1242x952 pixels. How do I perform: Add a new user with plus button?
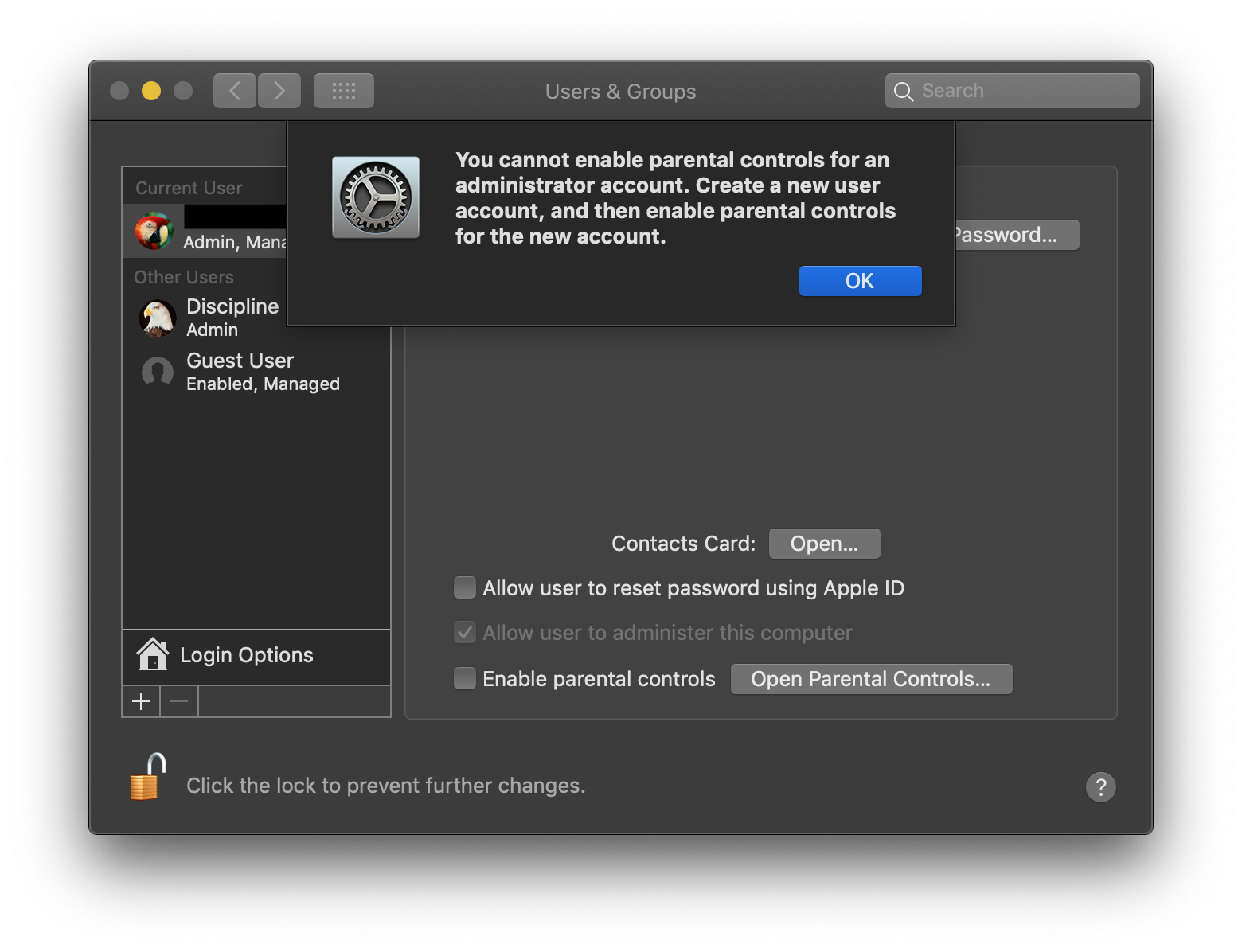[x=141, y=701]
